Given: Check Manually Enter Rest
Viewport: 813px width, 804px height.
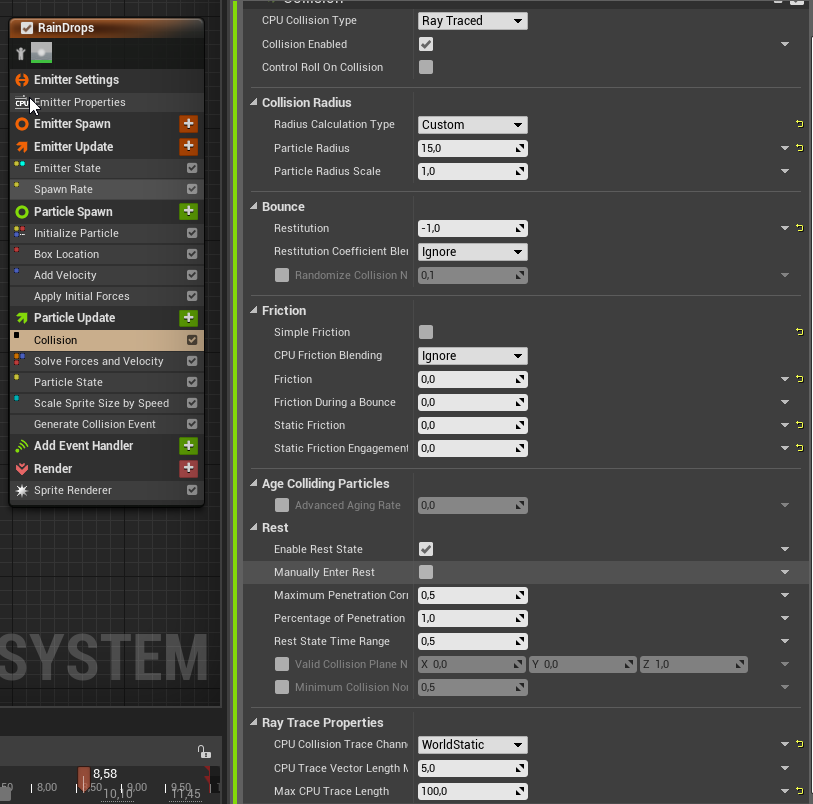Looking at the screenshot, I should [426, 572].
